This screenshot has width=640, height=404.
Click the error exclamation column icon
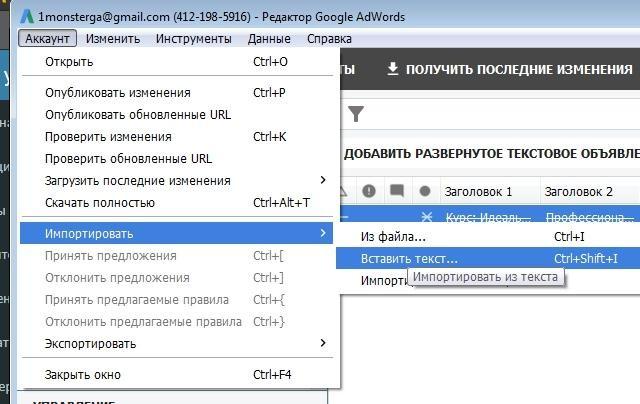click(369, 191)
